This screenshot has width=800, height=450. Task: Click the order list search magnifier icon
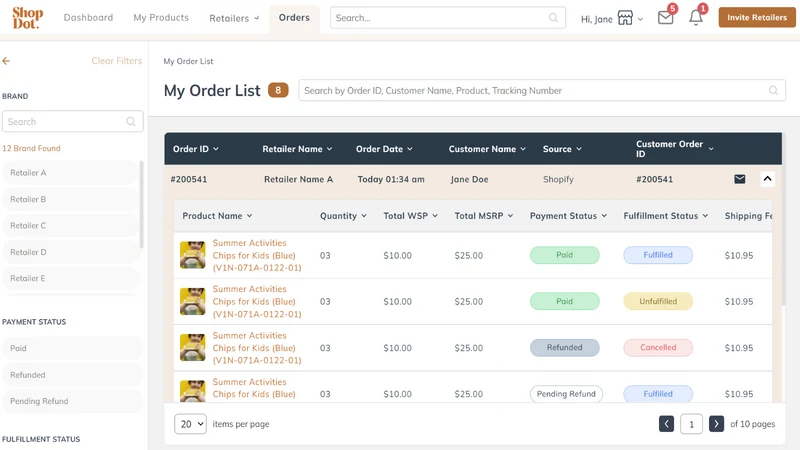[x=773, y=90]
